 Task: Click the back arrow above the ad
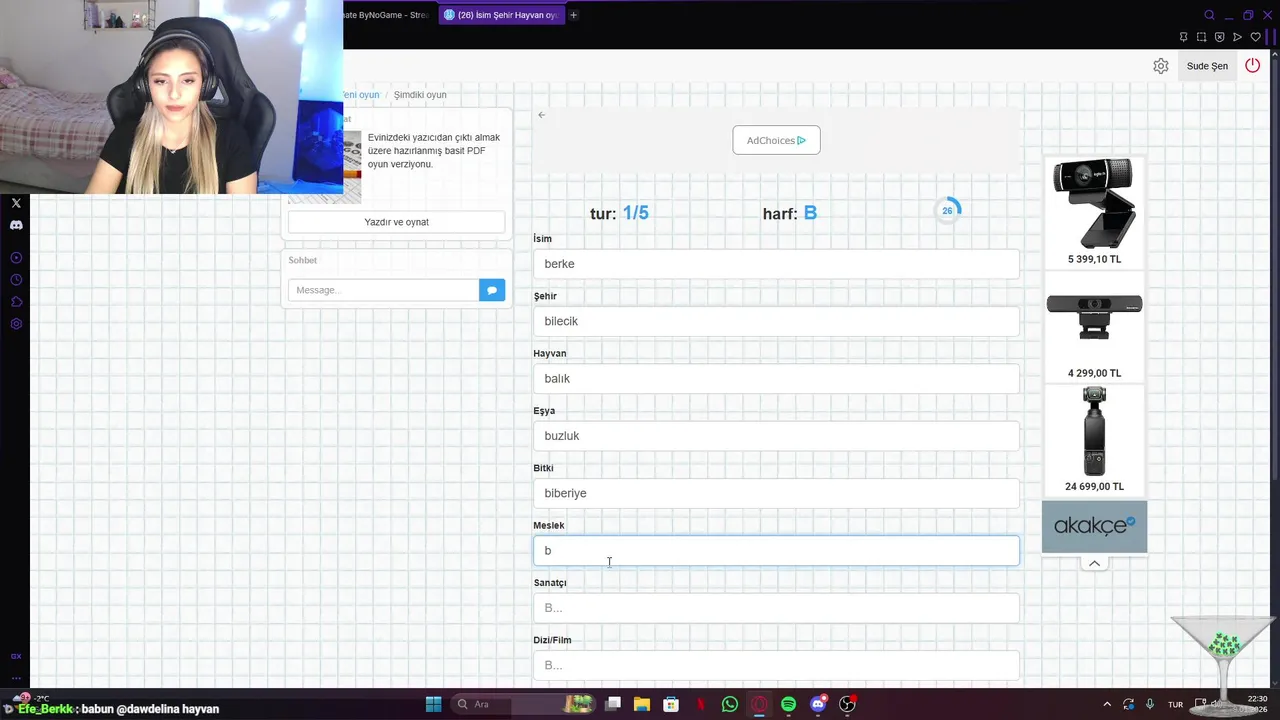pyautogui.click(x=541, y=115)
